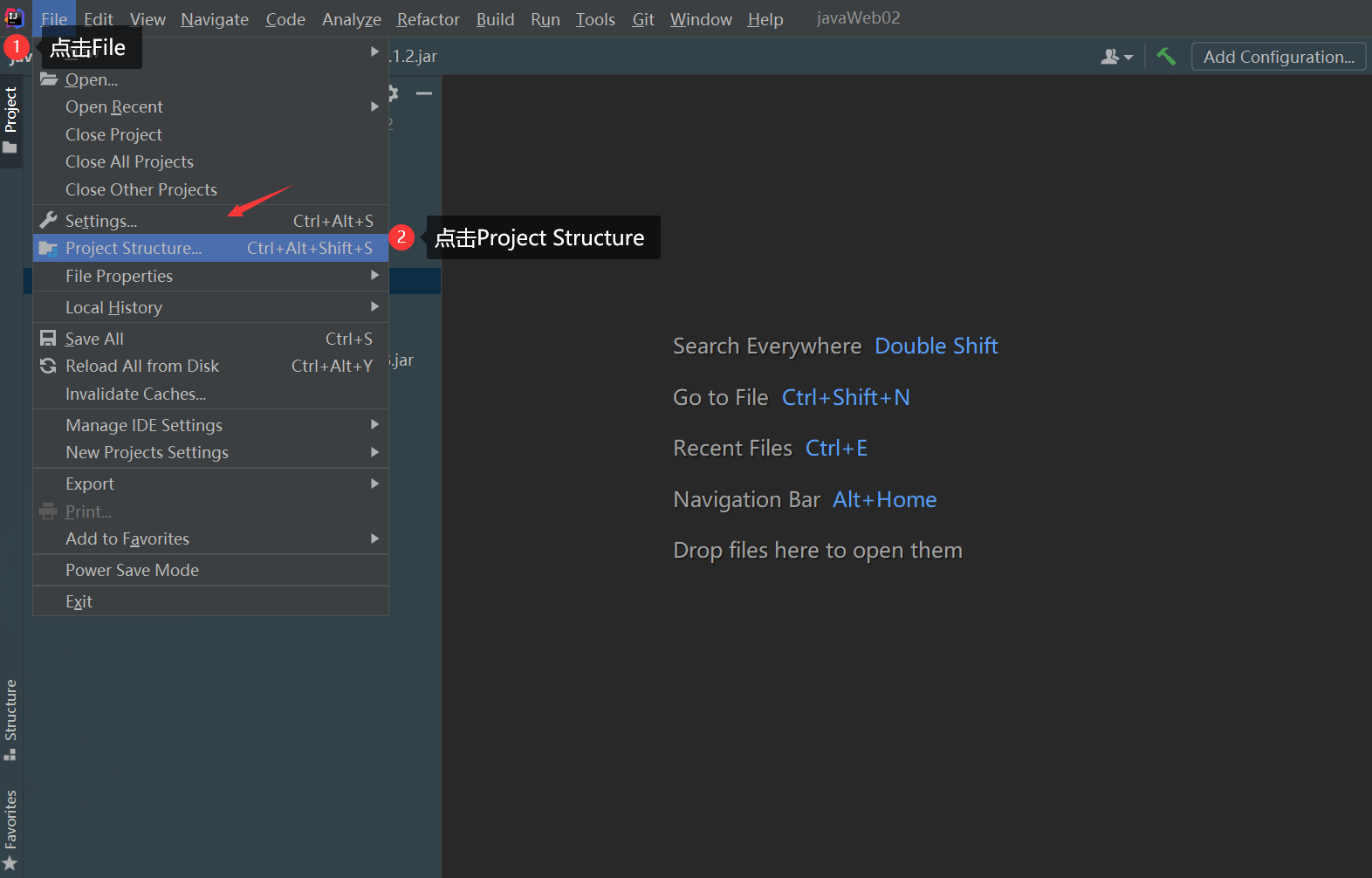1372x878 pixels.
Task: Open the Refactor menu
Action: [x=428, y=19]
